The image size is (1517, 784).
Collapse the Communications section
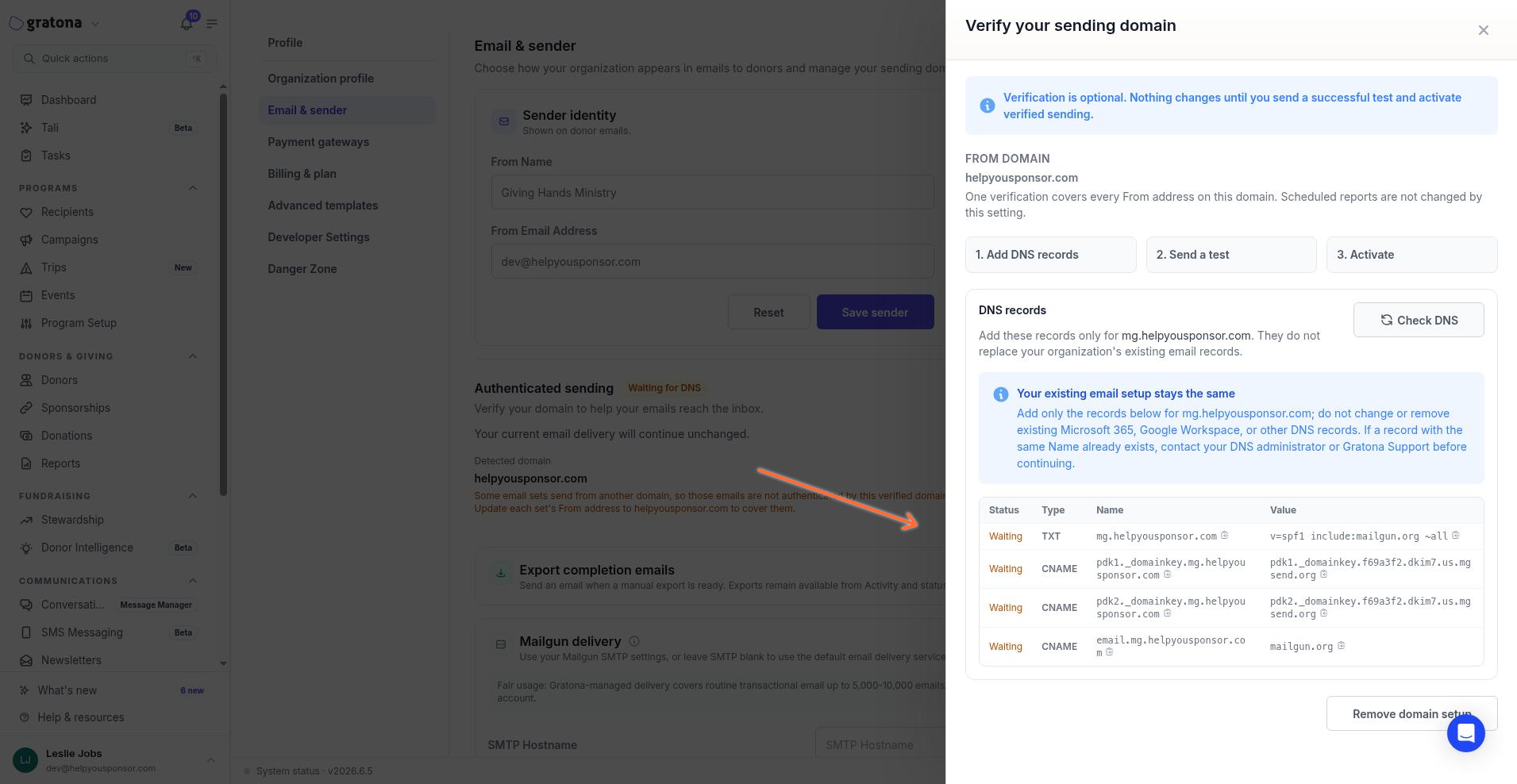[192, 581]
